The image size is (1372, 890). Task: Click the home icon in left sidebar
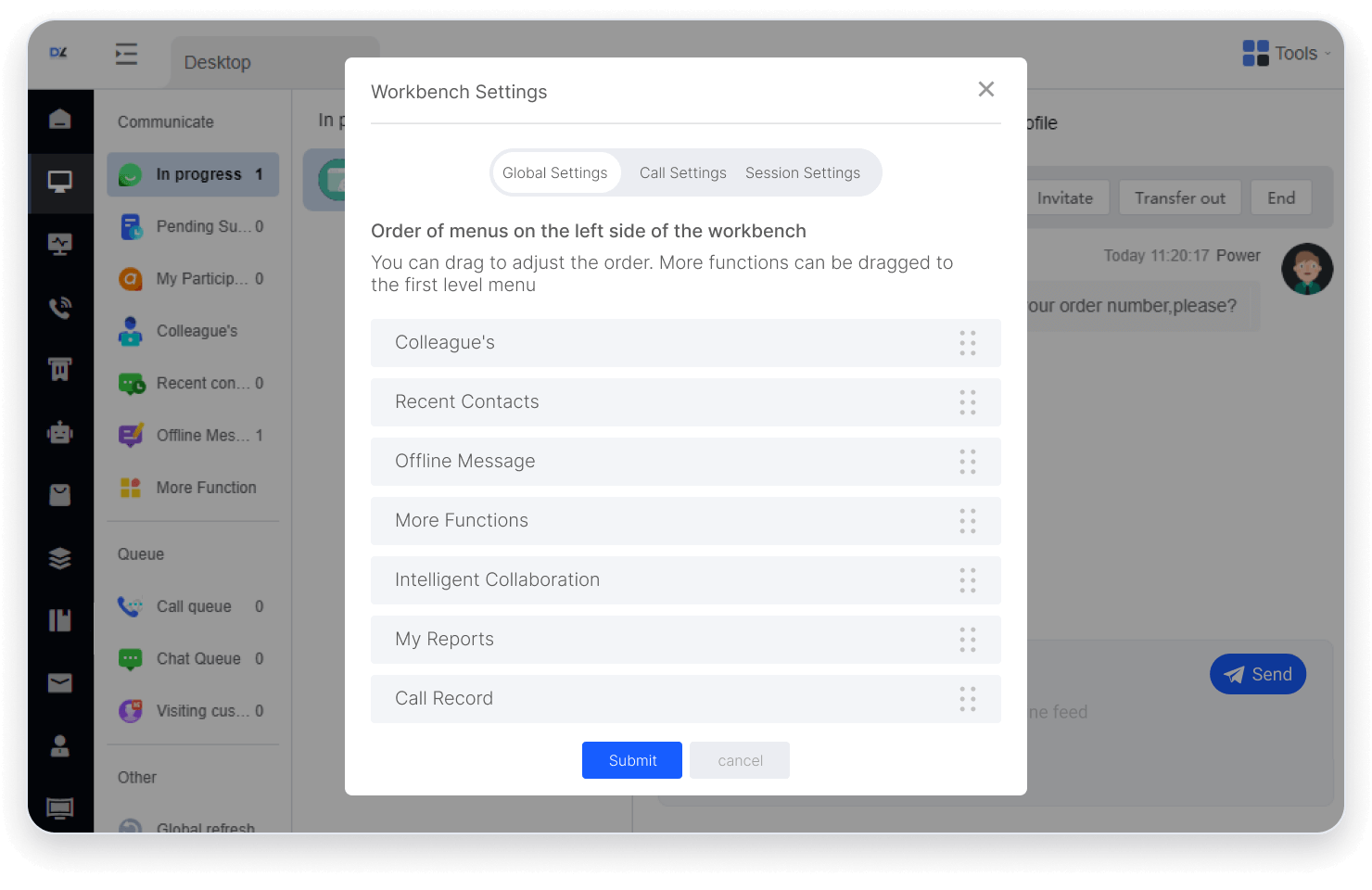[60, 120]
